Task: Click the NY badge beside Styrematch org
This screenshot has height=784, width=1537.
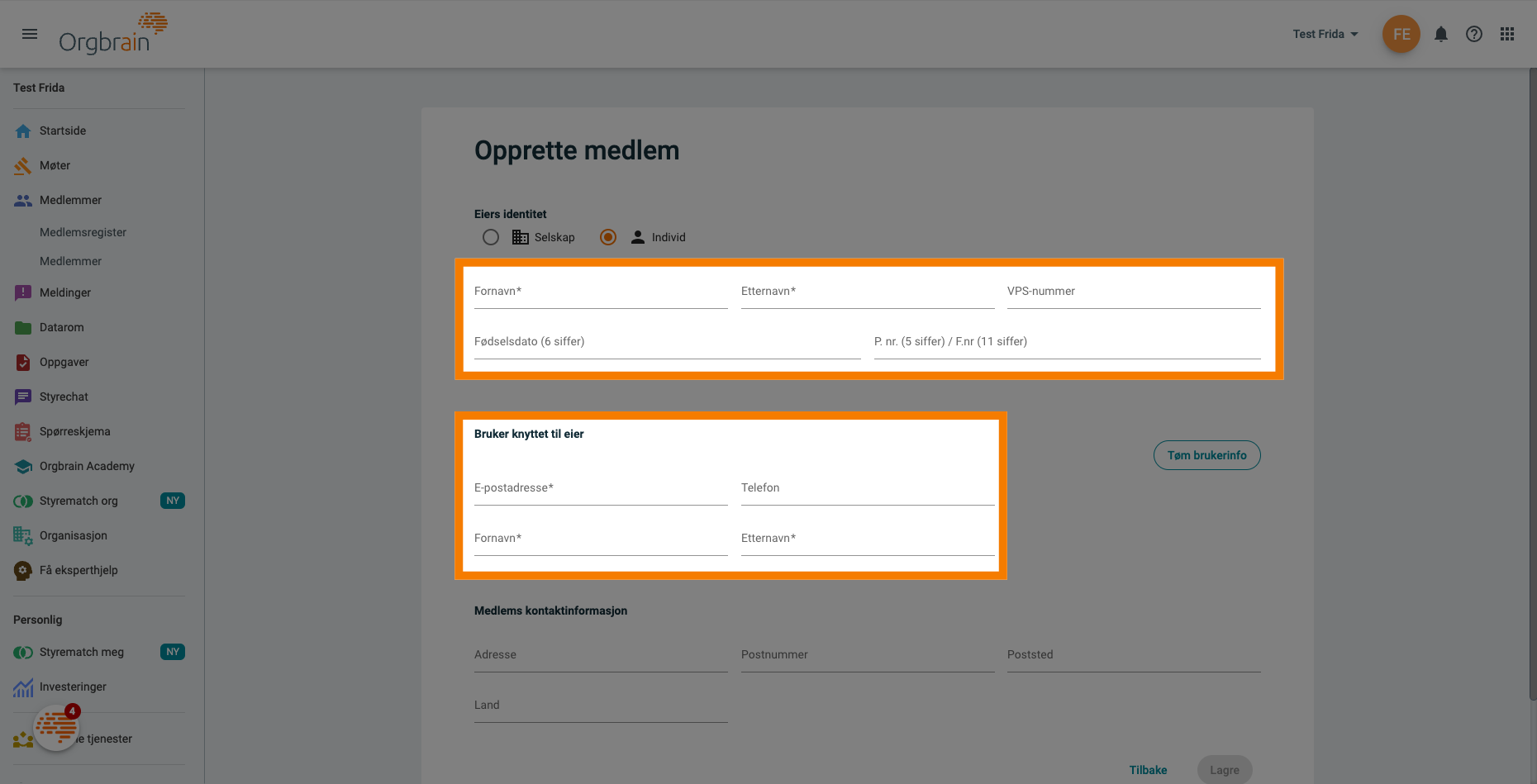Action: (173, 501)
